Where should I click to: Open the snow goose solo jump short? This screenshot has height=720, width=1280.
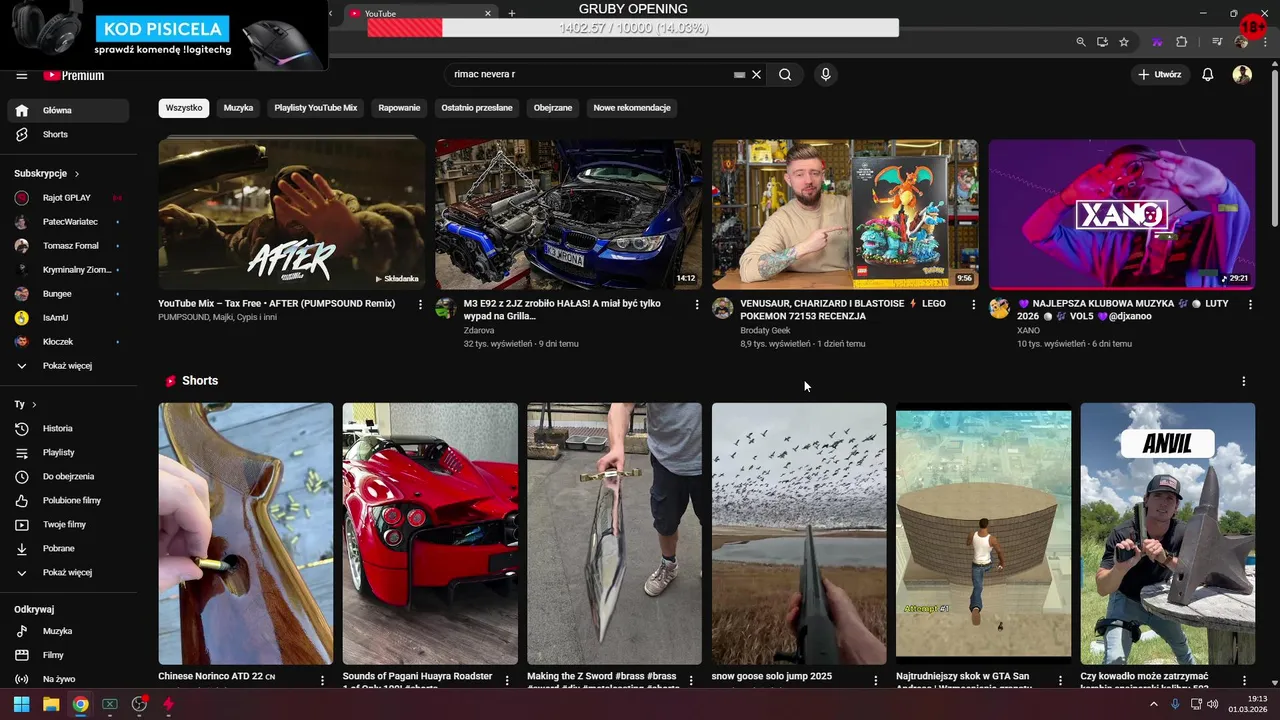pyautogui.click(x=799, y=534)
